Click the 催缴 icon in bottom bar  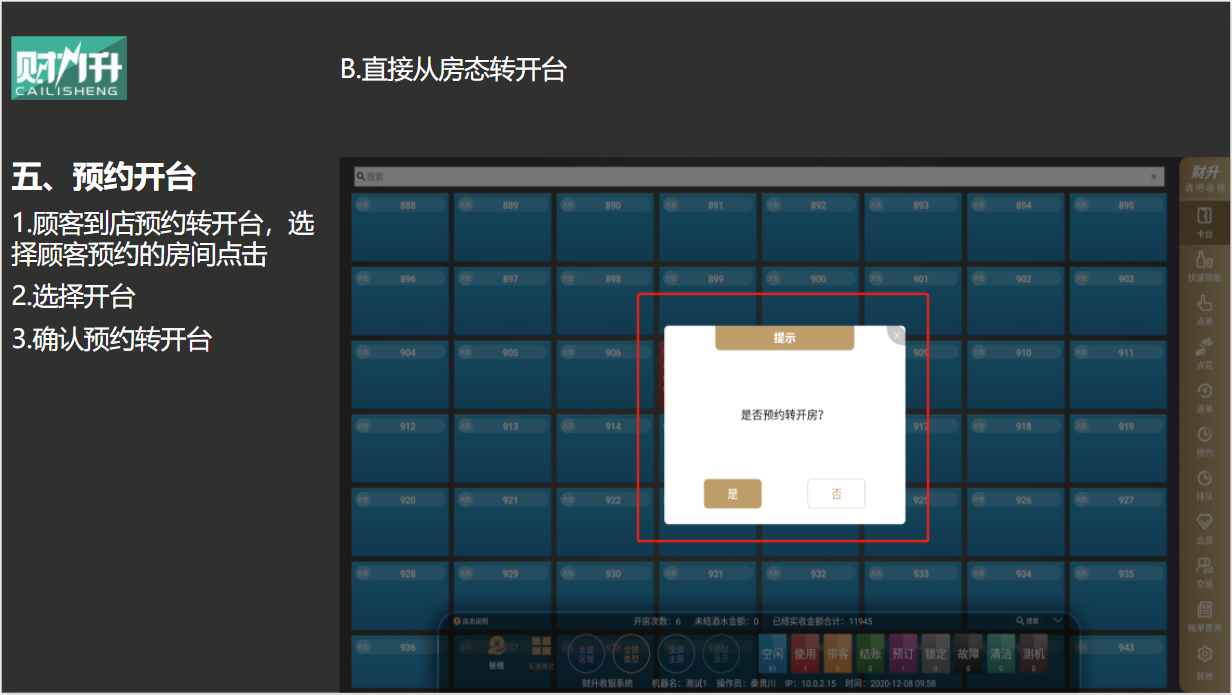click(x=496, y=652)
